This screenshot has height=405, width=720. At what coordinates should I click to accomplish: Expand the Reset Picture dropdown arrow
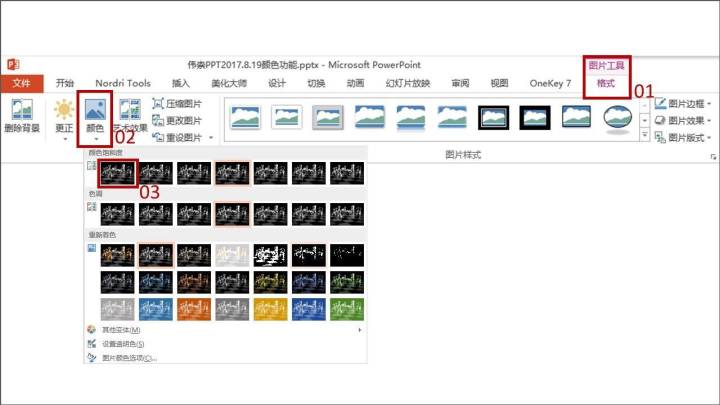(x=211, y=138)
